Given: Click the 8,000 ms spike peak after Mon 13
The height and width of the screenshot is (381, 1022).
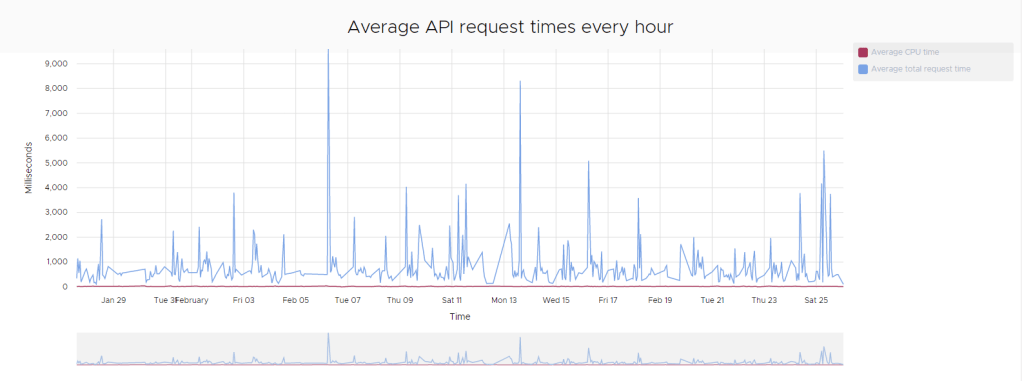Looking at the screenshot, I should 520,81.
